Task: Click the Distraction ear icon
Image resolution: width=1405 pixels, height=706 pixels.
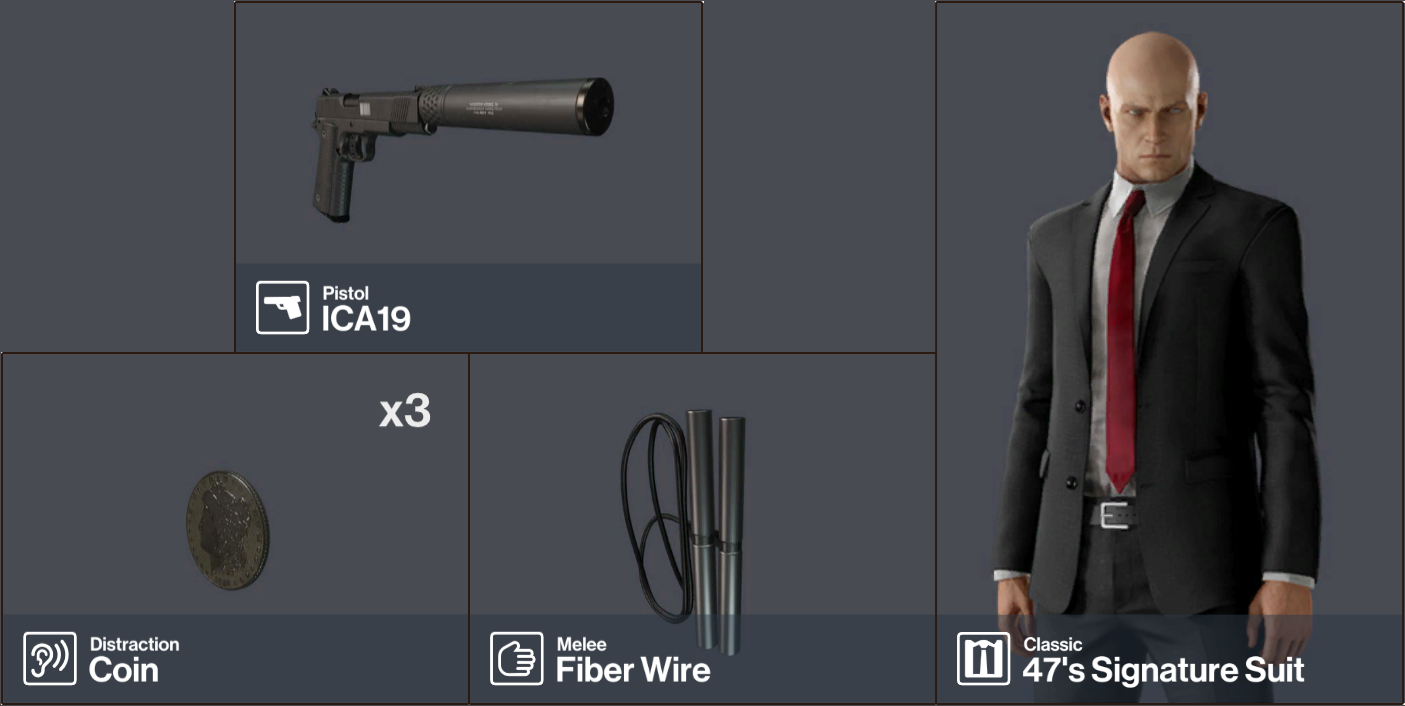Action: click(50, 659)
